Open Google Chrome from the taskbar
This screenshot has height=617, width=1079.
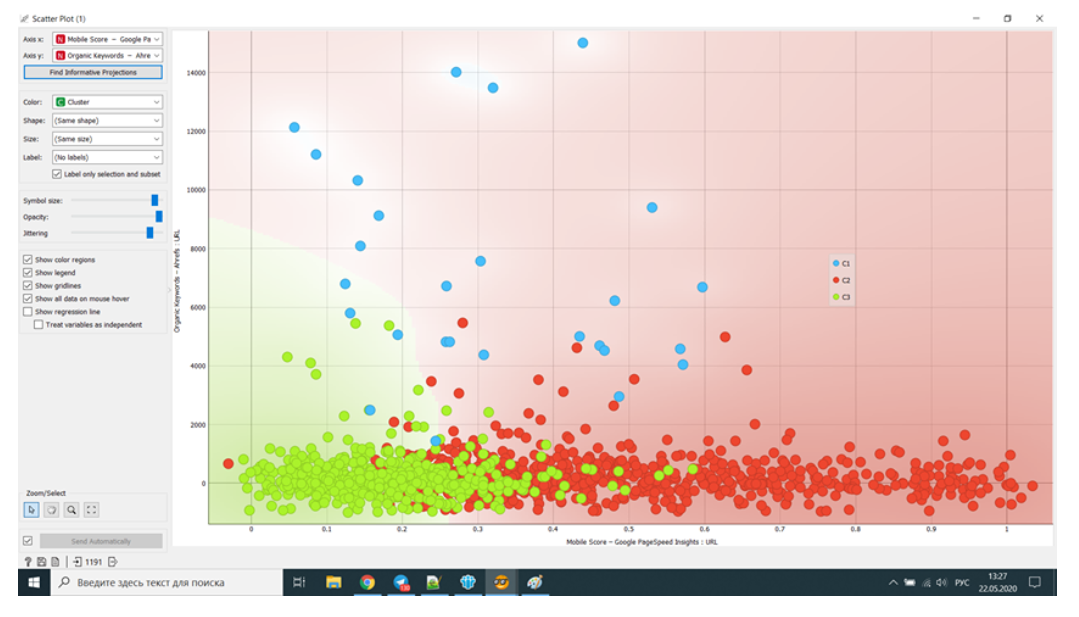[367, 582]
